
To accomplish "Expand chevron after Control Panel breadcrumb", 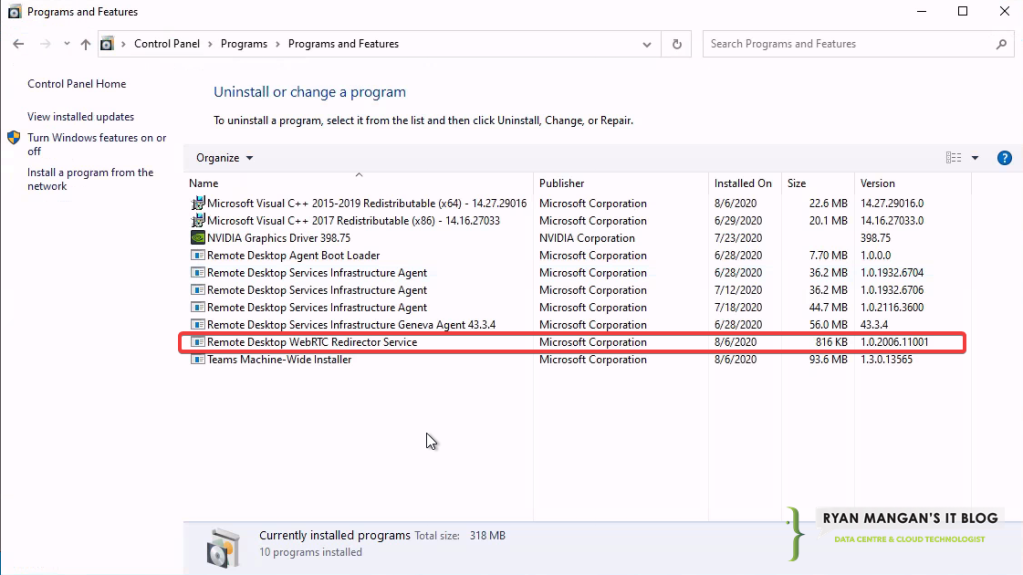I will pyautogui.click(x=210, y=44).
